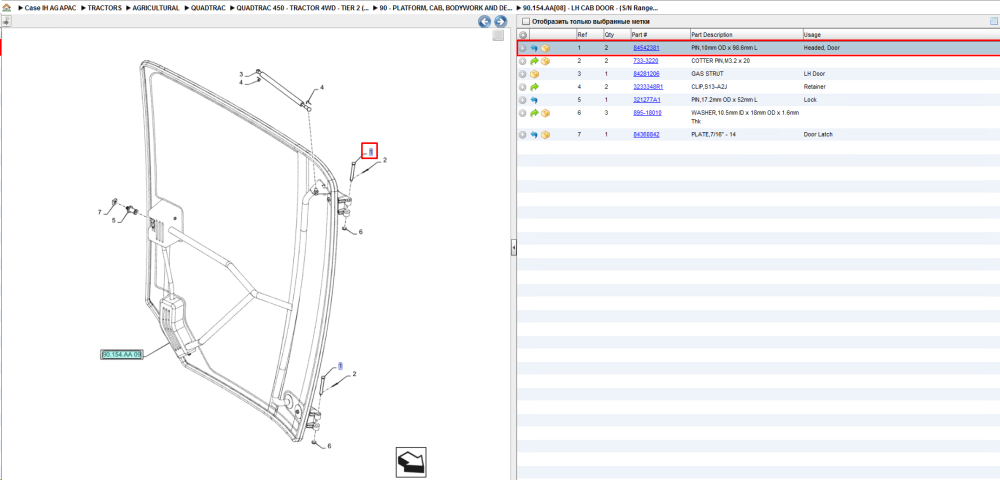The width and height of the screenshot is (1000, 480).
Task: Select callout 7 on the door diagram
Action: tap(99, 212)
